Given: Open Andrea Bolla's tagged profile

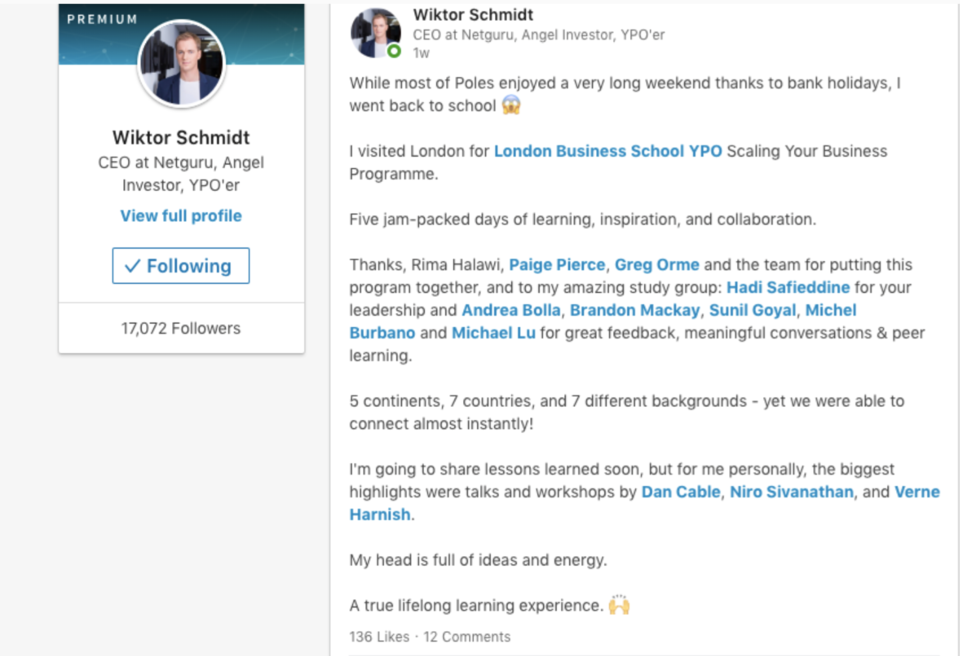Looking at the screenshot, I should pyautogui.click(x=511, y=310).
